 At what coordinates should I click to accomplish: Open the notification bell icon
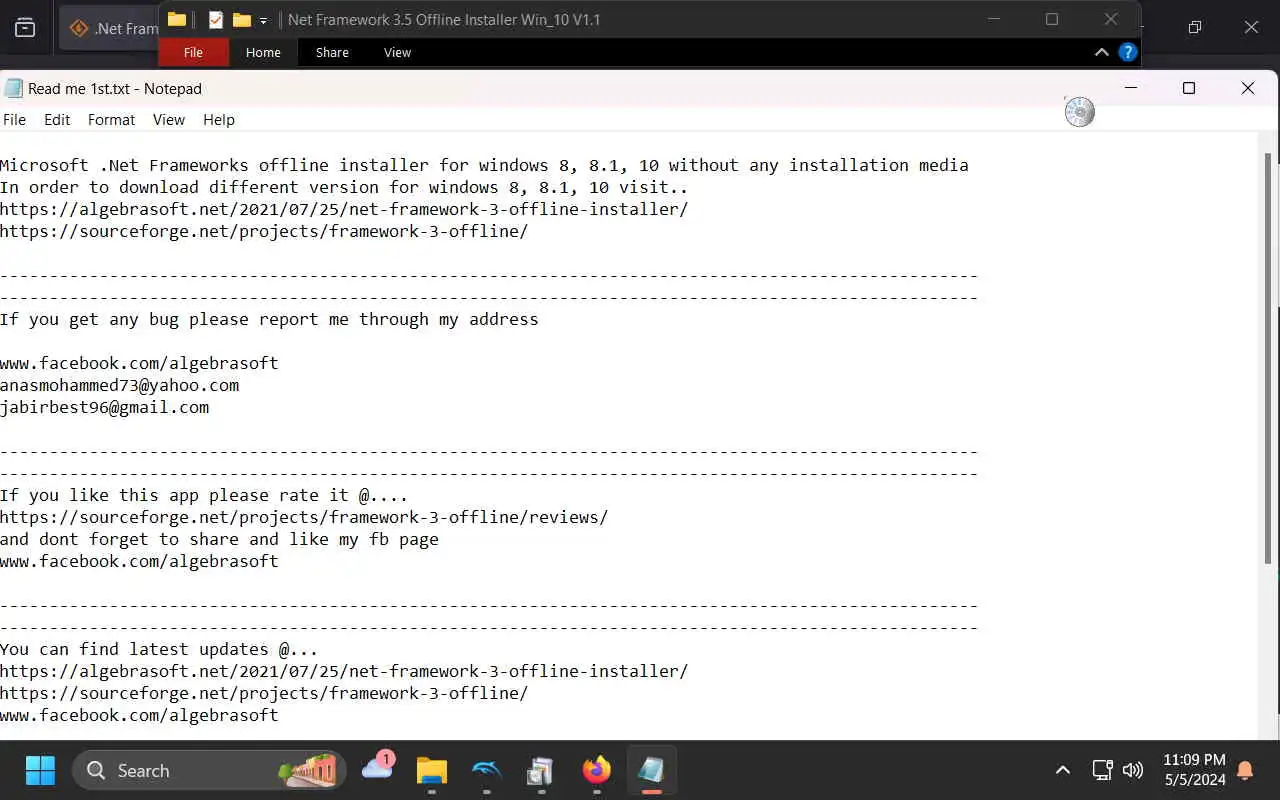[1246, 770]
